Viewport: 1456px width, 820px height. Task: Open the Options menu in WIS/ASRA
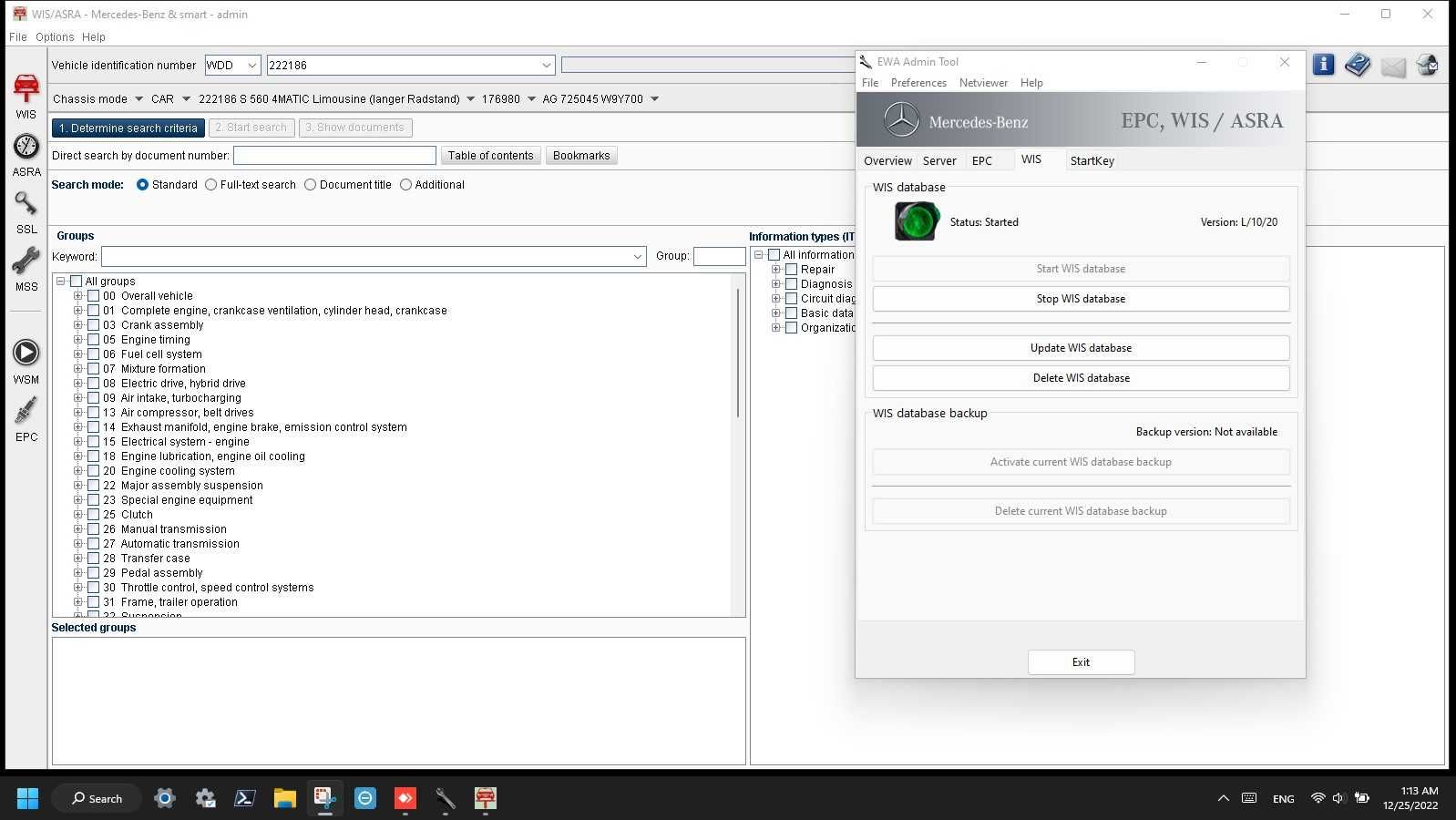click(x=55, y=37)
